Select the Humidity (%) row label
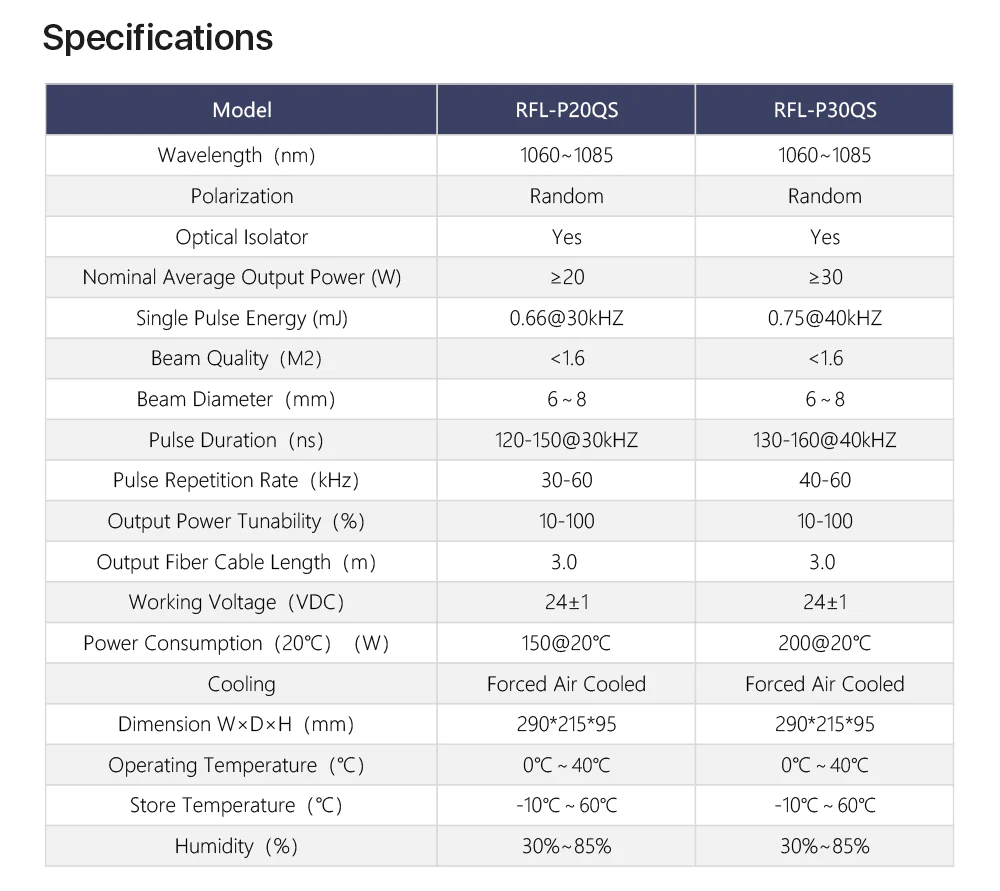Viewport: 1000px width, 891px height. pos(236,847)
